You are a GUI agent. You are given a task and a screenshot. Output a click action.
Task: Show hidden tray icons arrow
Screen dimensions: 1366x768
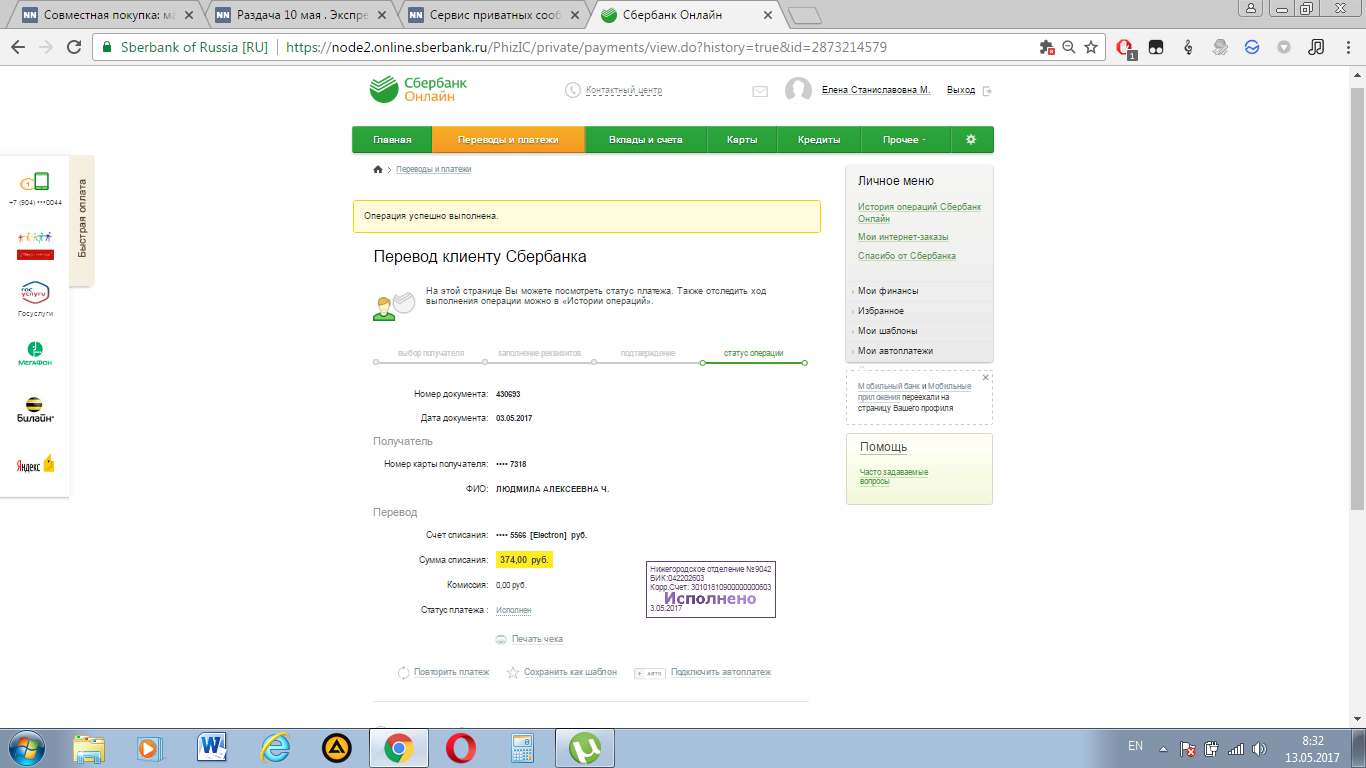(x=1163, y=748)
